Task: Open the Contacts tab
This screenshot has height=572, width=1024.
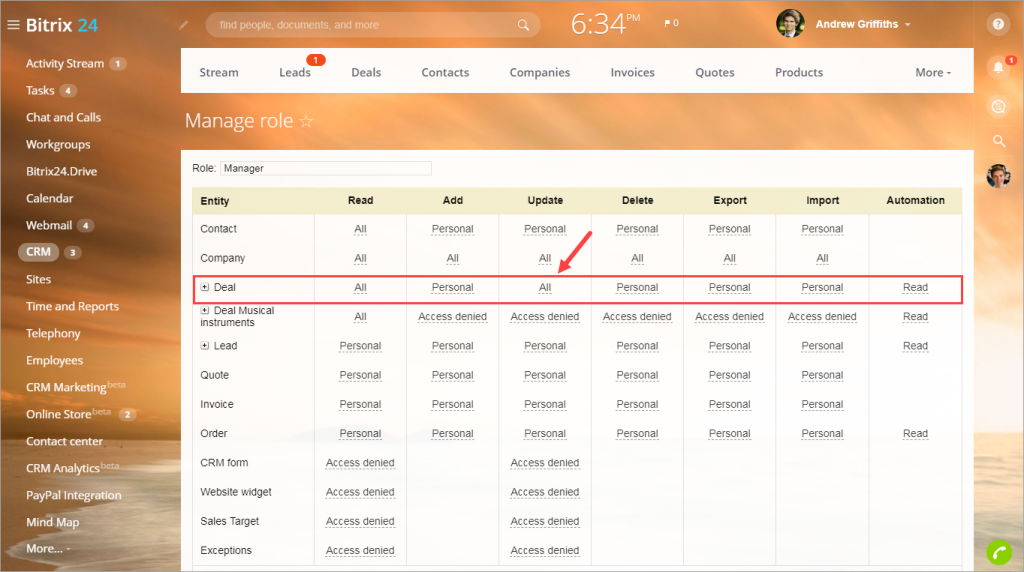Action: point(445,72)
